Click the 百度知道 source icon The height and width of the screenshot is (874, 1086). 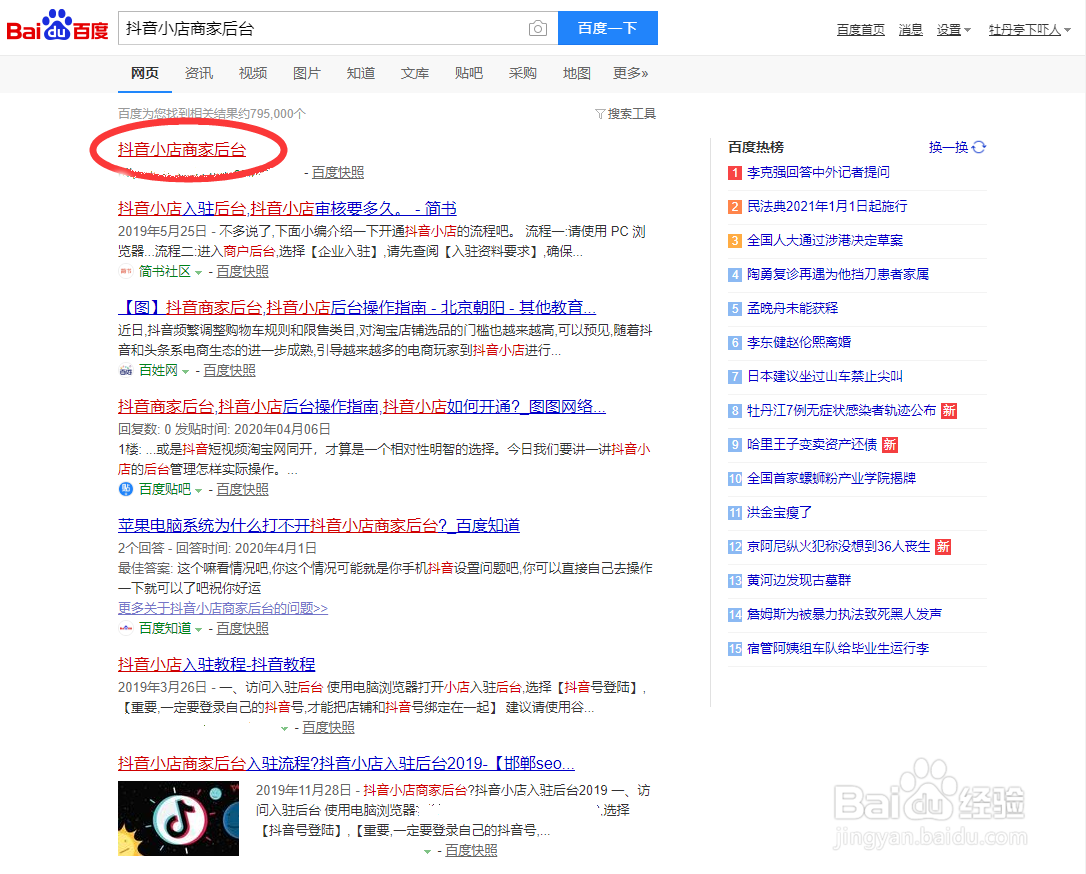[124, 627]
